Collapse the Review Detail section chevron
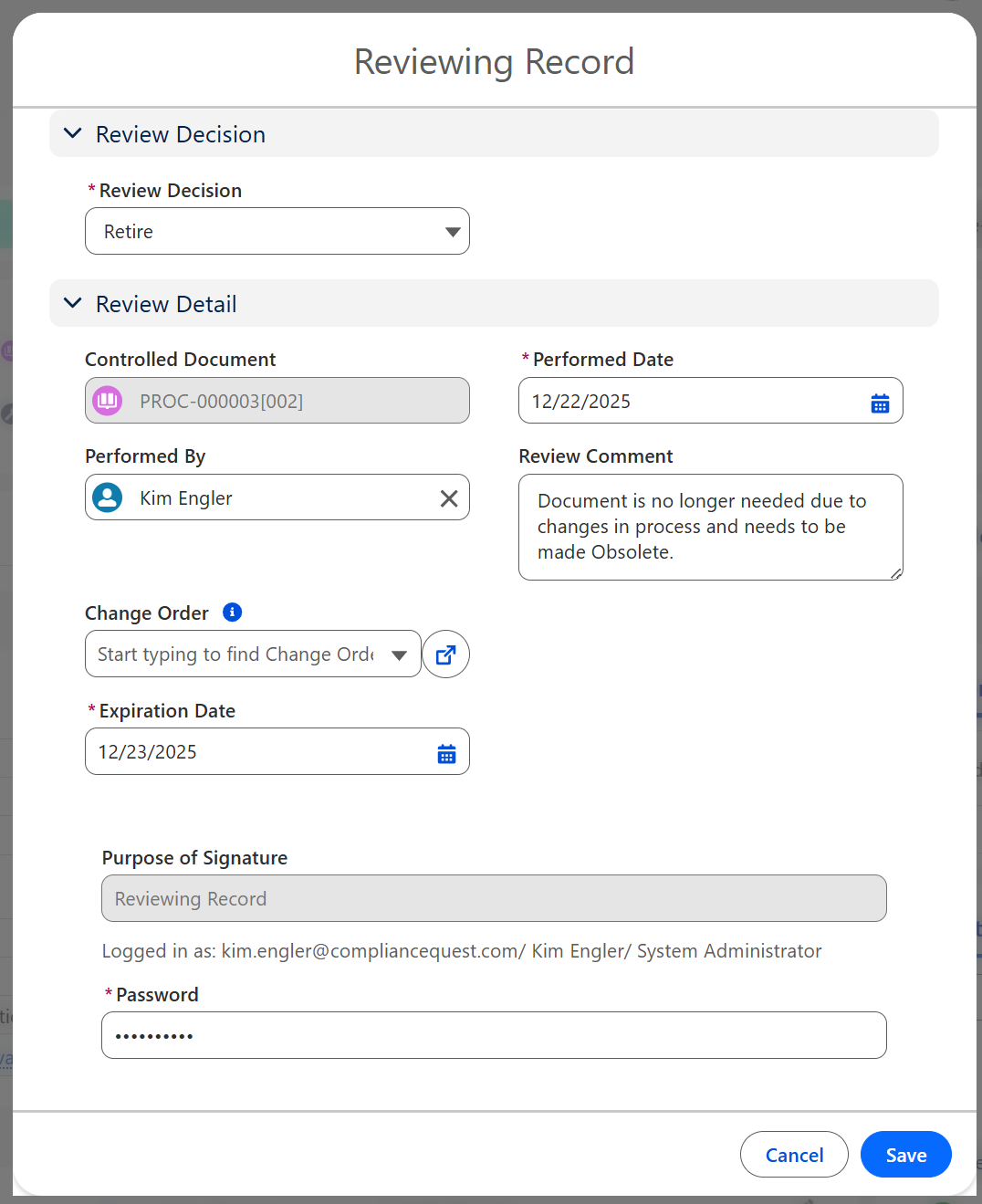982x1204 pixels. (x=73, y=304)
